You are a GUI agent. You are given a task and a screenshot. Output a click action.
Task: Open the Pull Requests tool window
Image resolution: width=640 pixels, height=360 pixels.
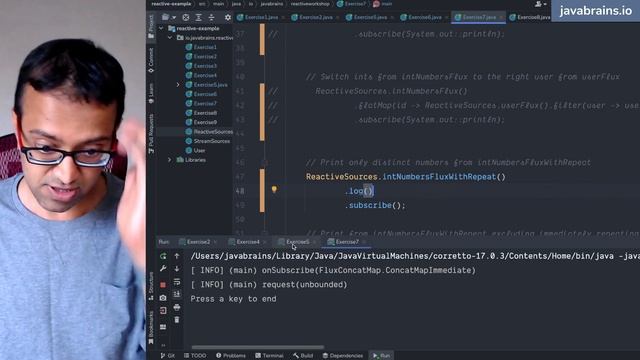pos(151,133)
